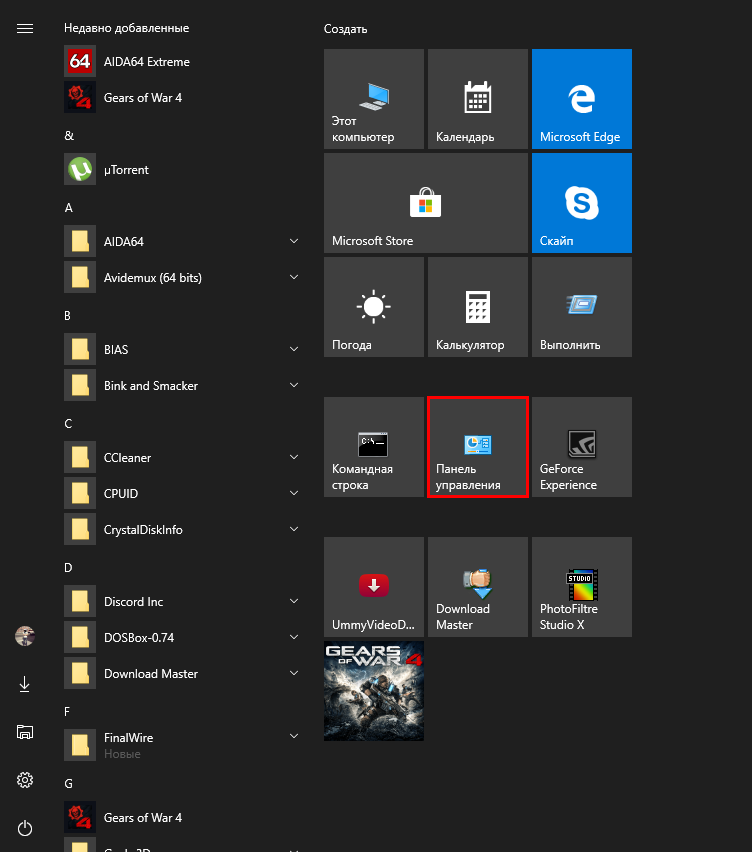Screen dimensions: 752x852
Task: Click the Power button icon
Action: click(x=25, y=828)
